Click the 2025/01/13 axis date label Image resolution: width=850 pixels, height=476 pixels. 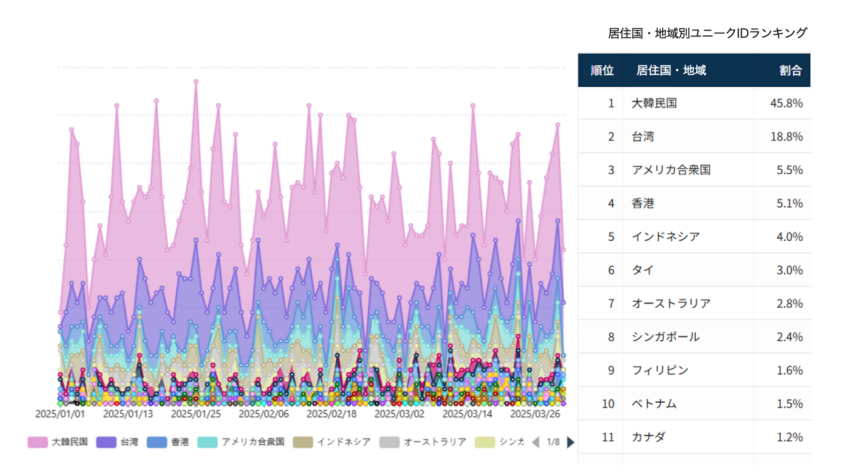tap(128, 414)
